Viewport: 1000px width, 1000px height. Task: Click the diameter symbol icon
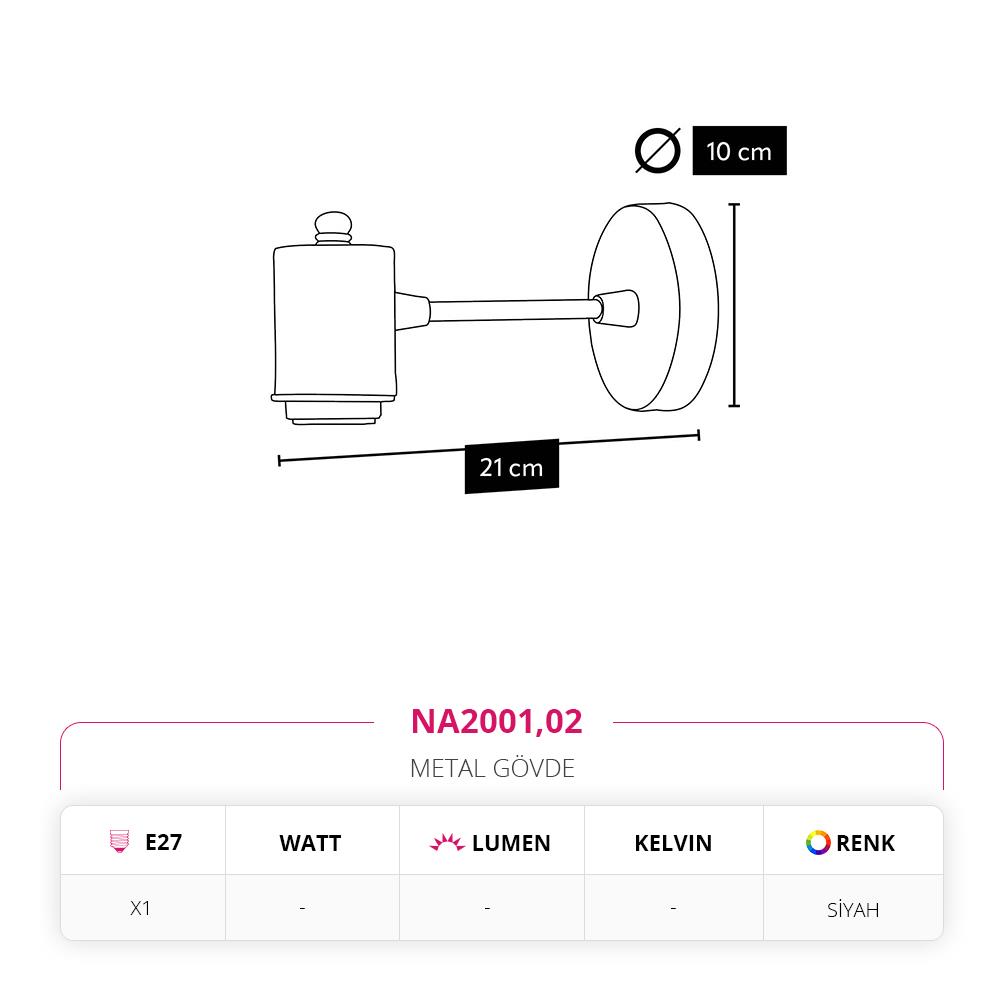tap(658, 151)
